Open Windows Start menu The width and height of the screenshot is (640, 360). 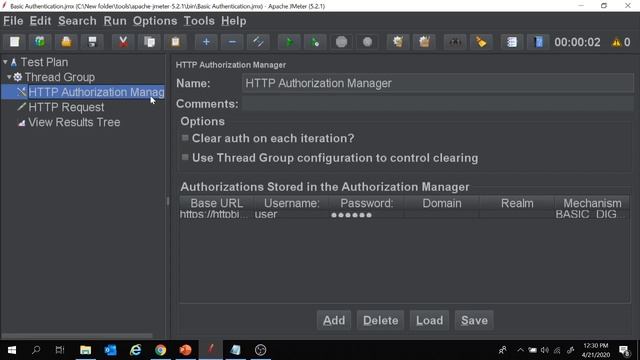12,350
